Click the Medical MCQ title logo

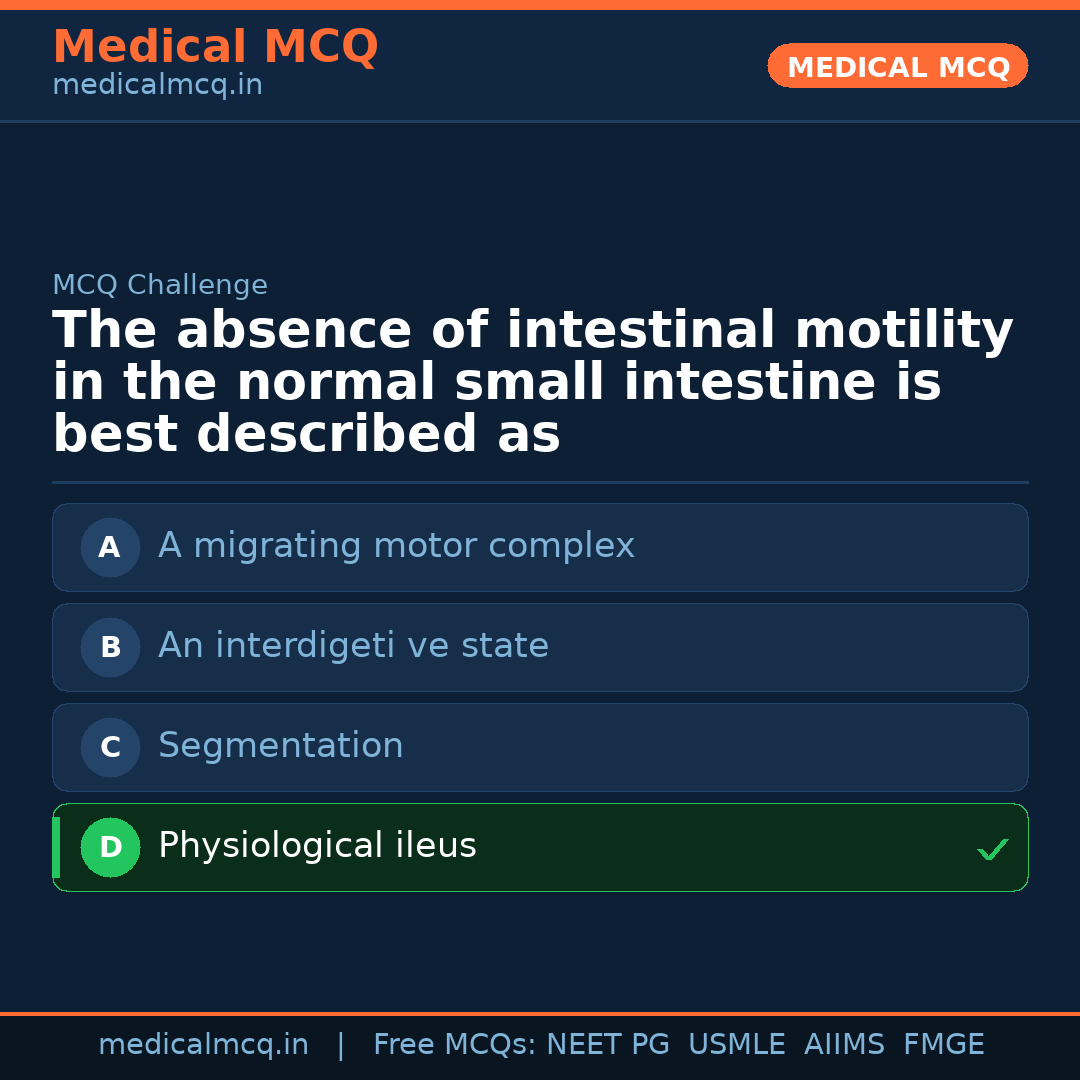(x=215, y=47)
